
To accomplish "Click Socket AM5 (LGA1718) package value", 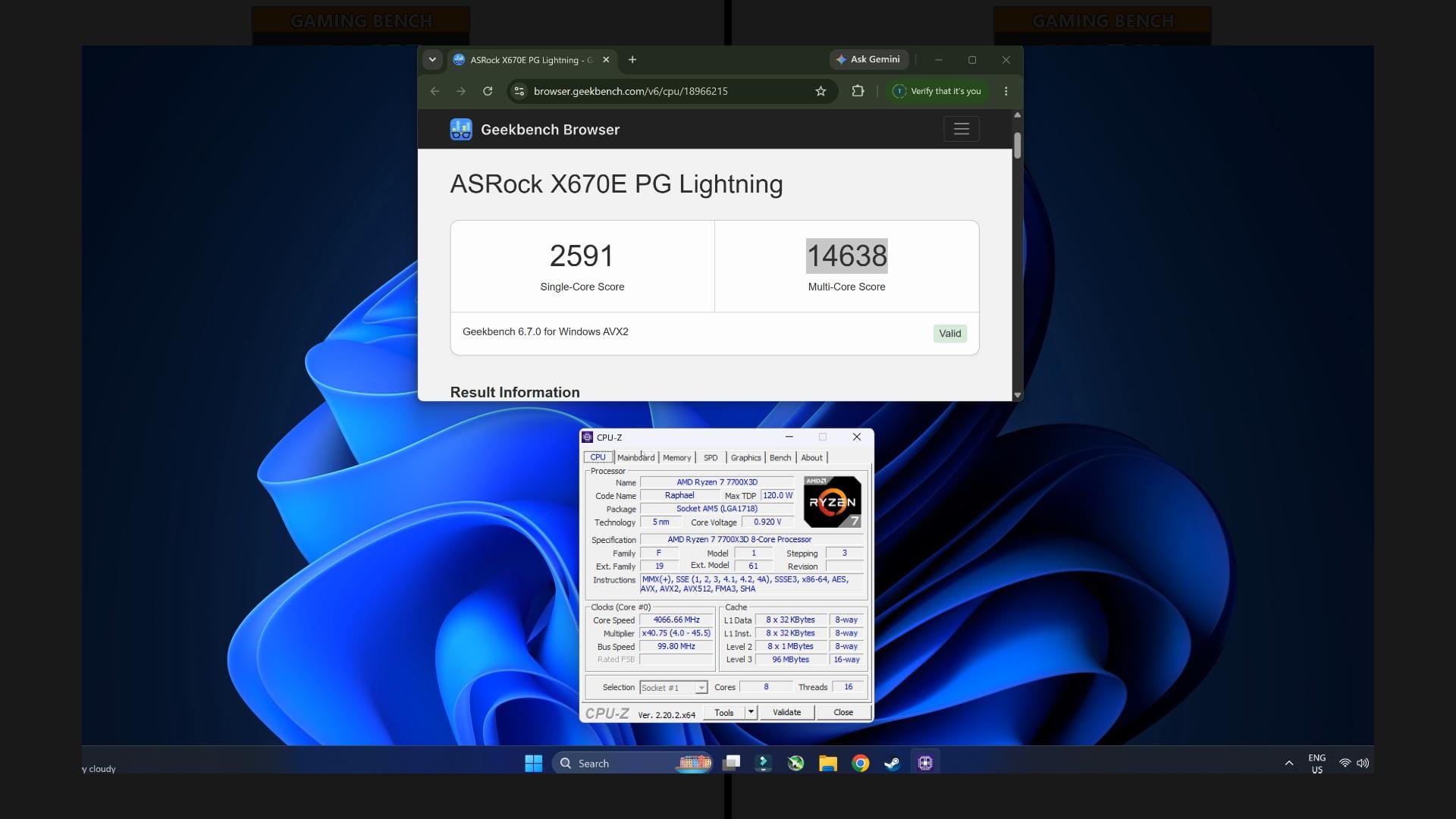I will (717, 509).
